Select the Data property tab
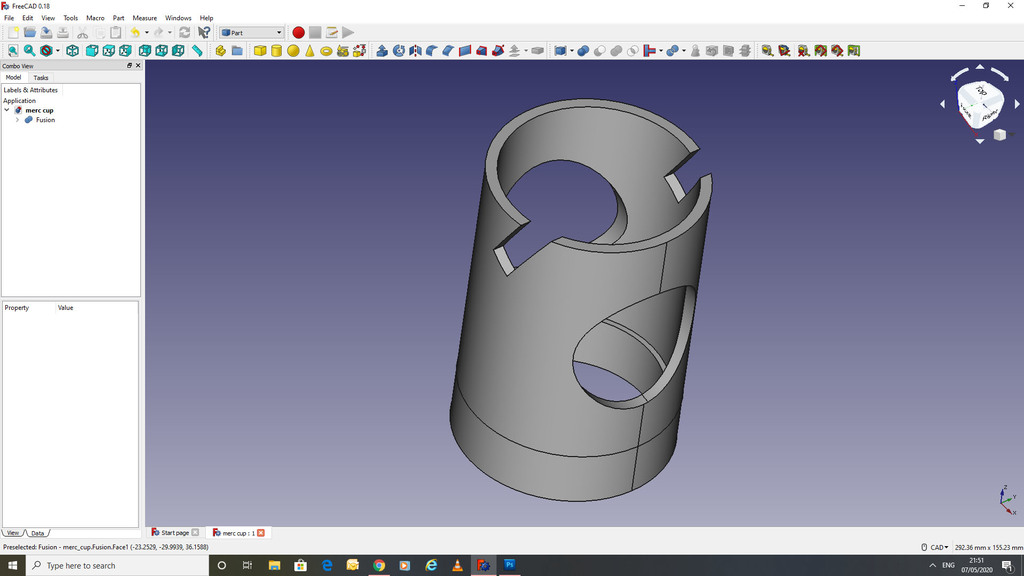Image resolution: width=1024 pixels, height=576 pixels. pos(37,533)
